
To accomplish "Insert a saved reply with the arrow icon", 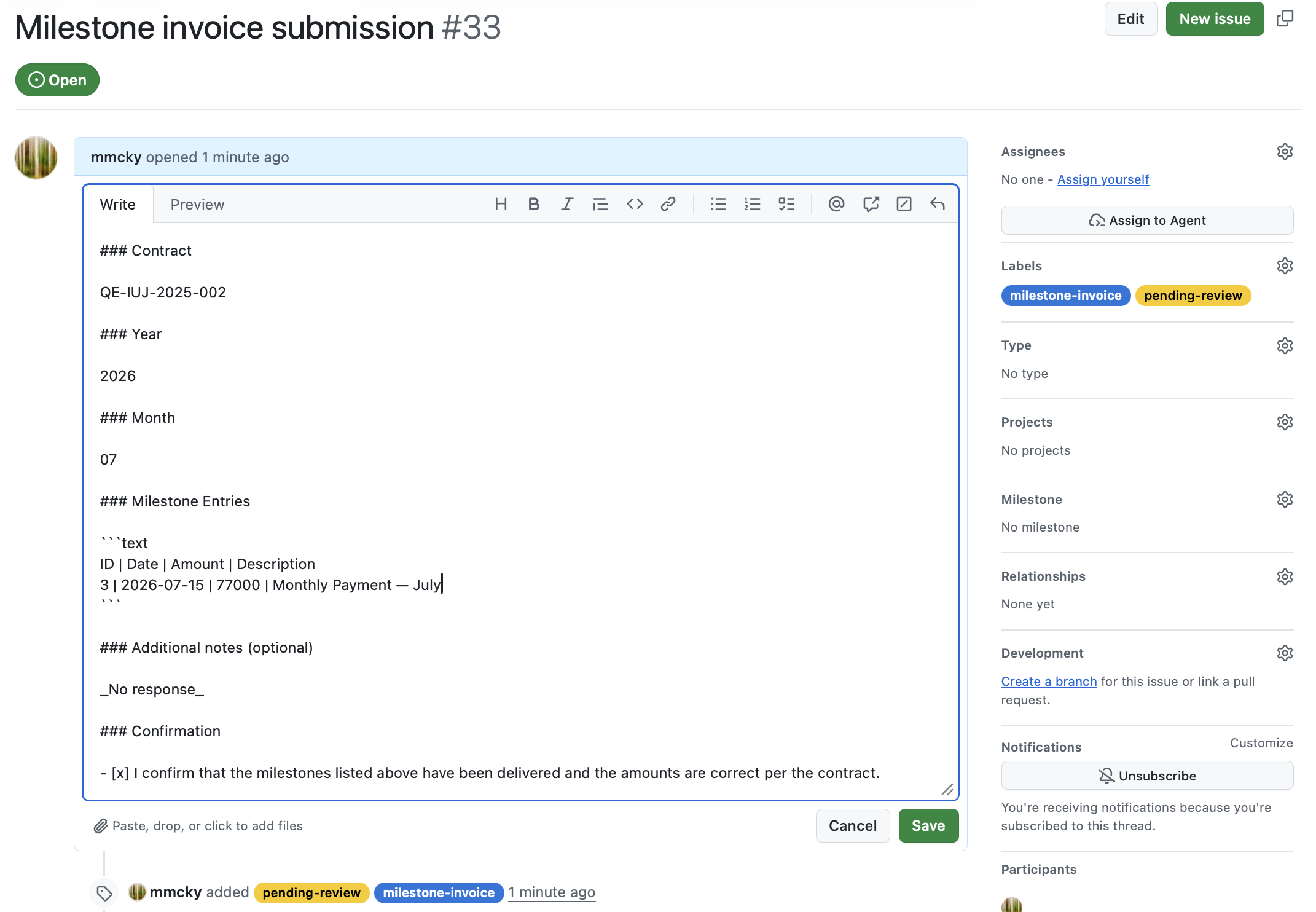I will coord(937,204).
